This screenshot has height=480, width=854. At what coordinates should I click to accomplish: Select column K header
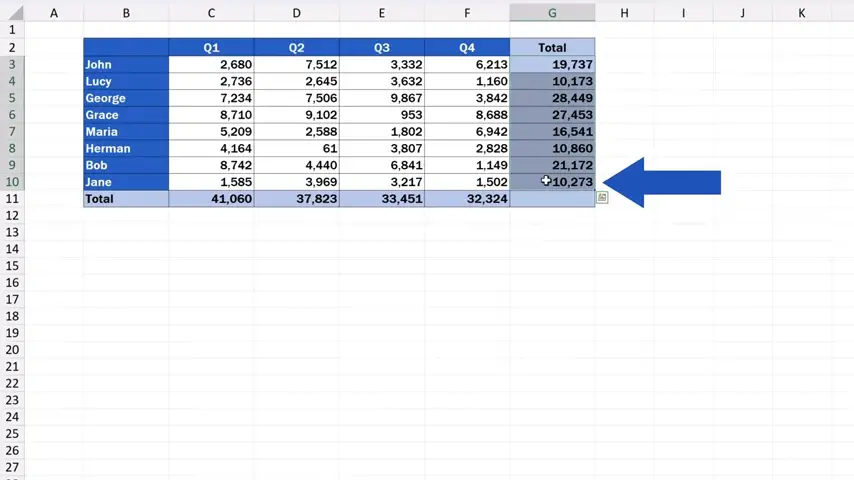[802, 13]
